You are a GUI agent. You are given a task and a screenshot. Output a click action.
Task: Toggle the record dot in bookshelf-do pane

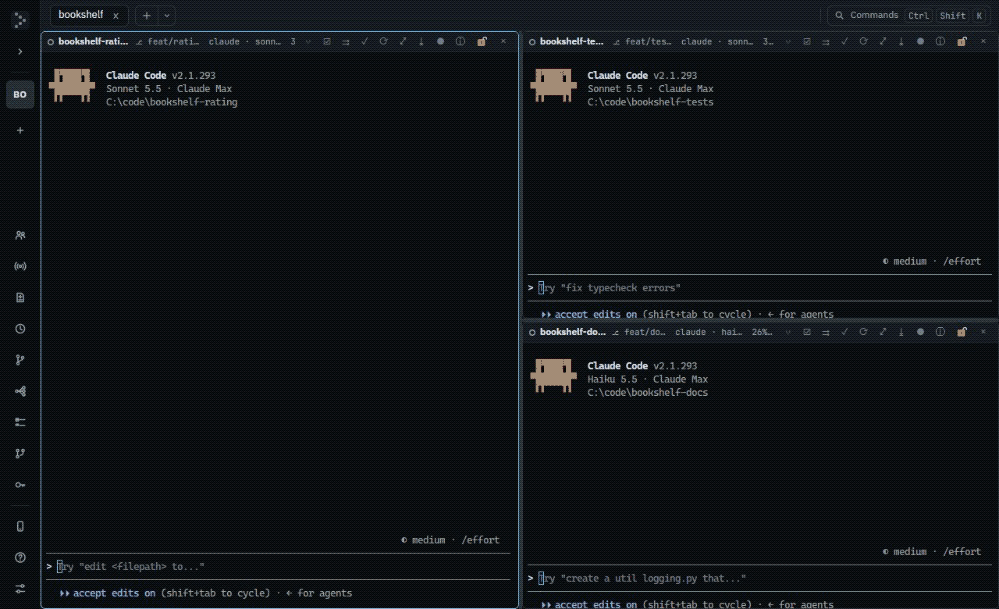coord(920,332)
